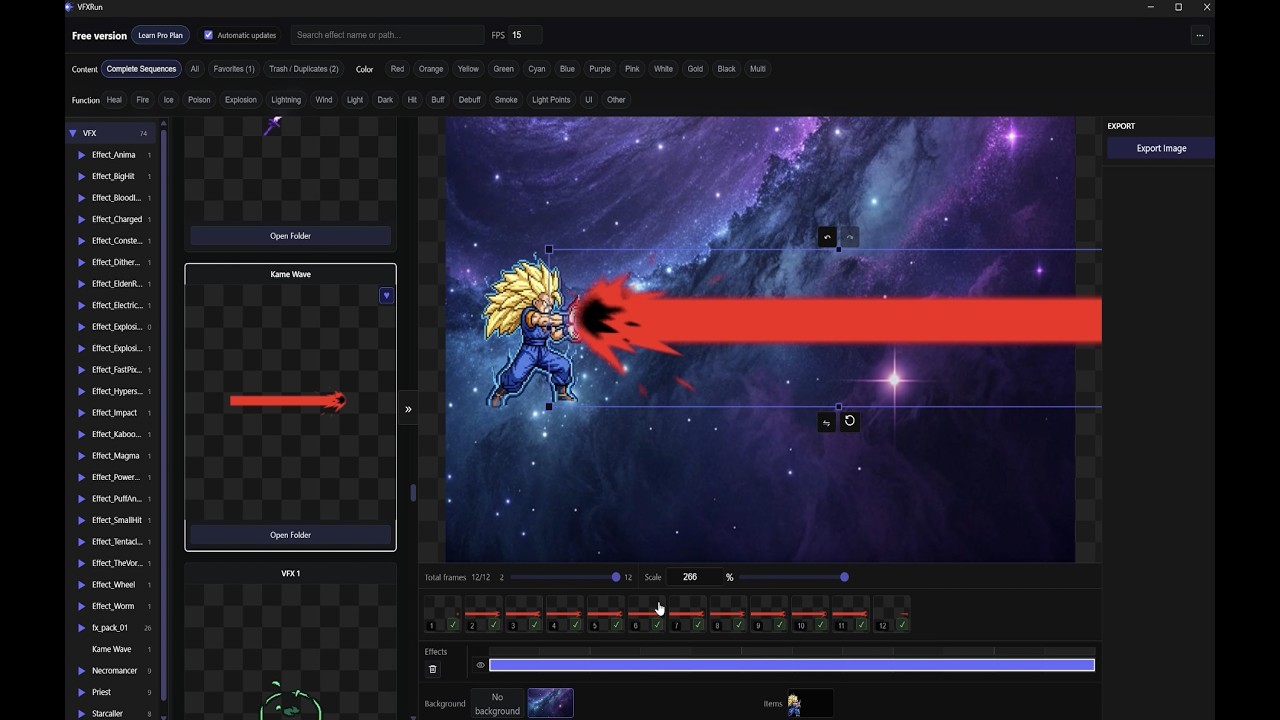Delete the effect using the trash icon
The image size is (1280, 720).
click(433, 669)
